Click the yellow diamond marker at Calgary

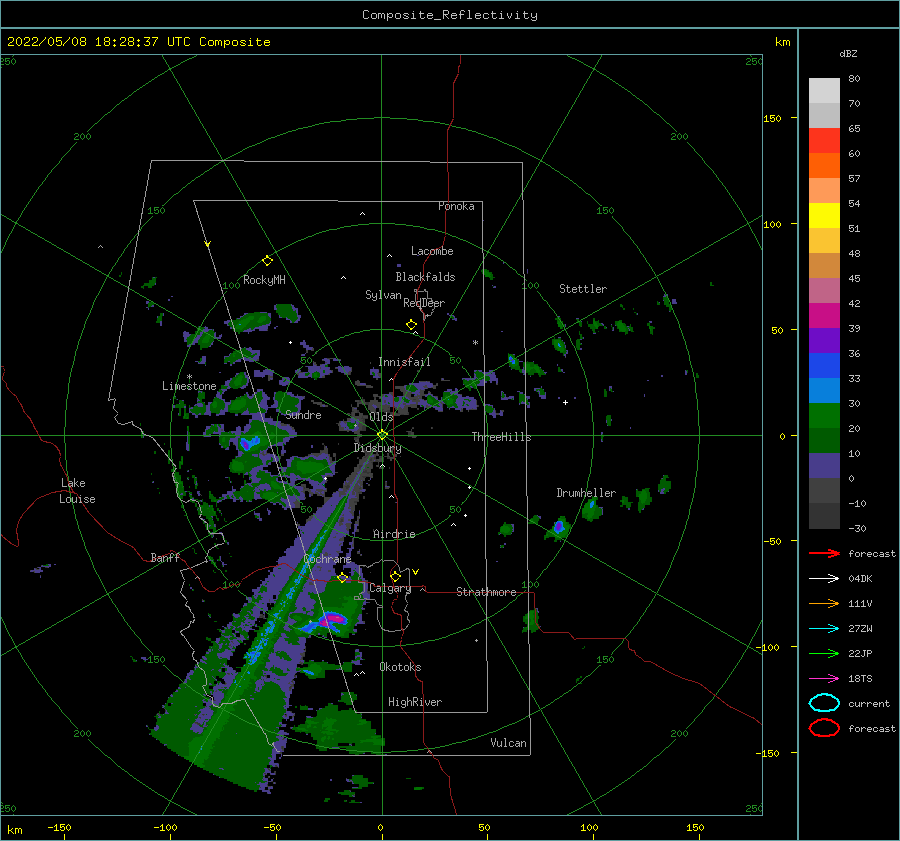point(395,576)
